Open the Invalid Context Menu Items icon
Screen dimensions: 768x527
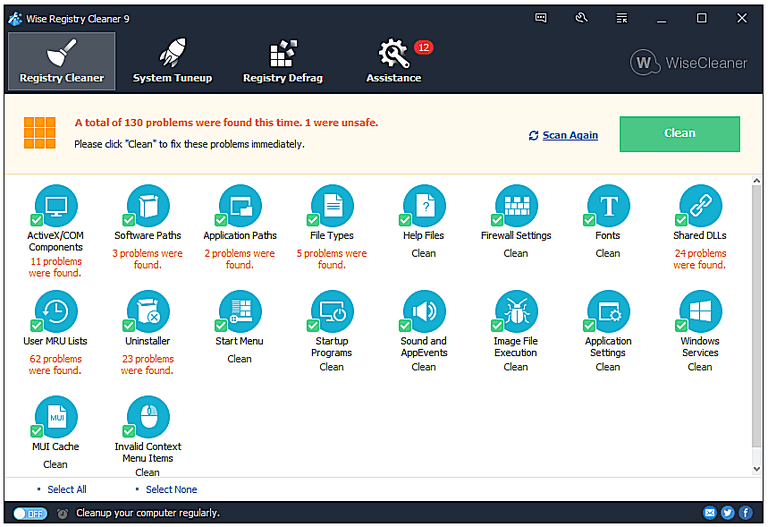coord(148,417)
